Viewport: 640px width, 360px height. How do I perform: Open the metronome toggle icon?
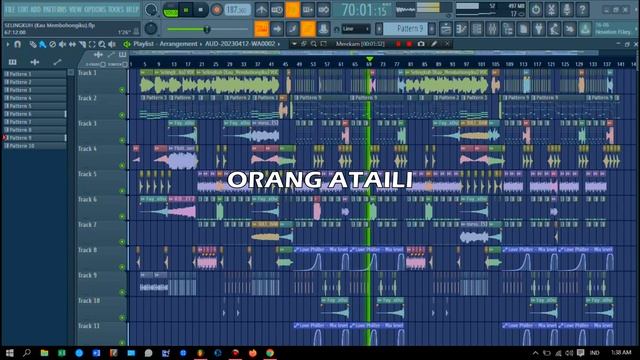click(x=261, y=9)
